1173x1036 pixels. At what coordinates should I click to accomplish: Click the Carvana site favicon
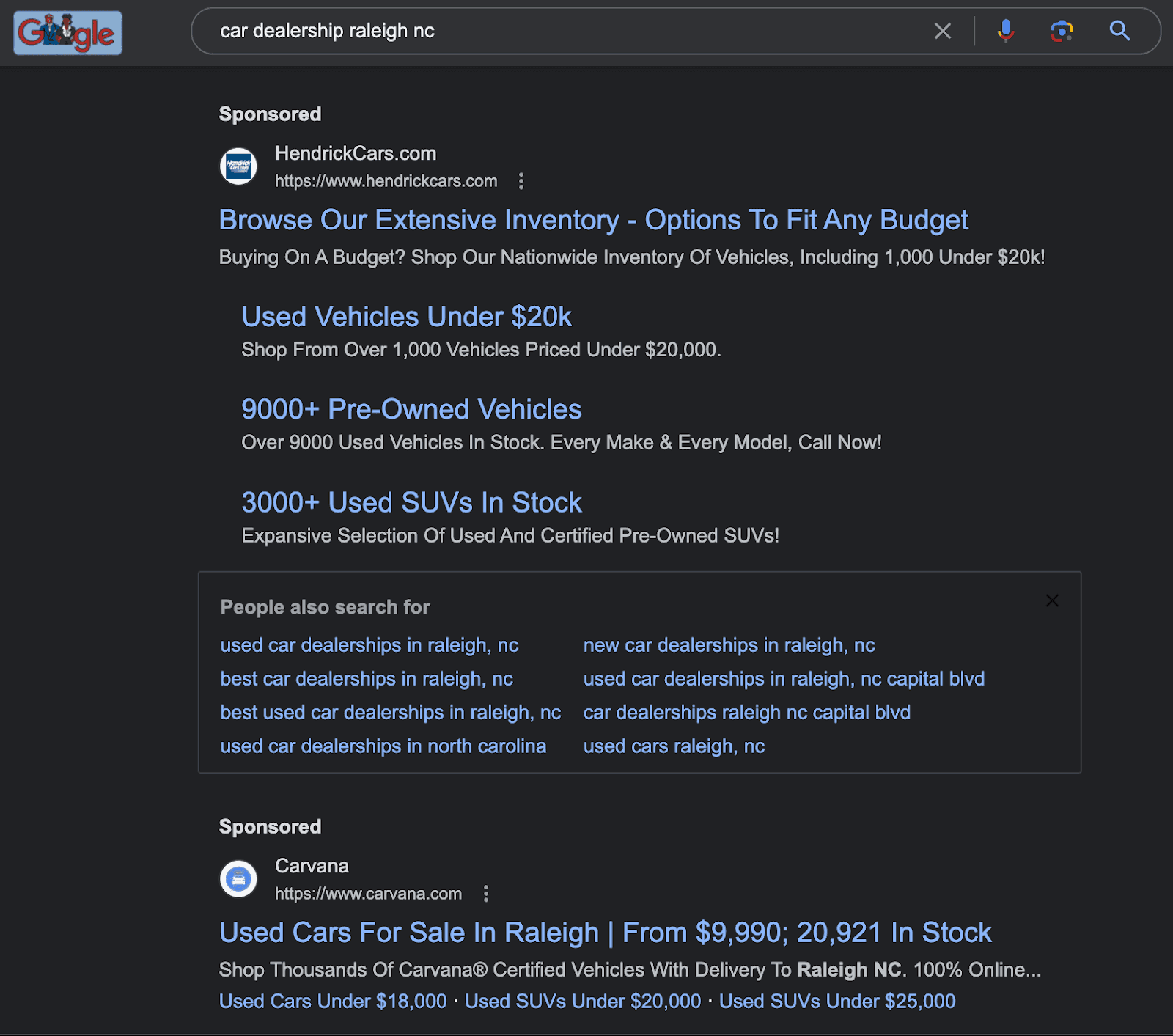pyautogui.click(x=238, y=879)
